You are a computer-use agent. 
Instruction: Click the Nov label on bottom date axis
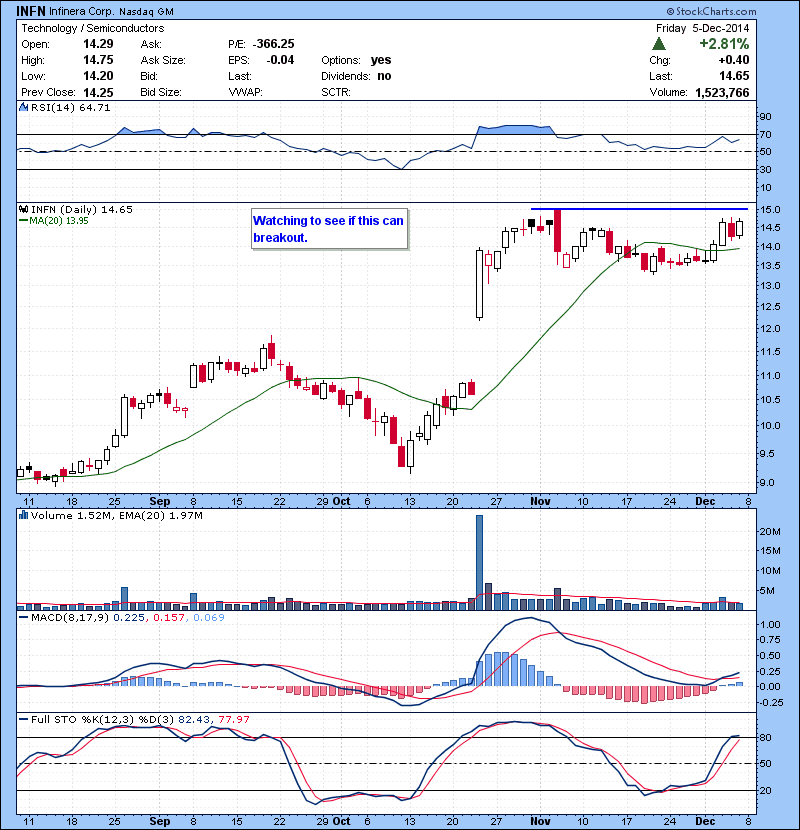tap(540, 821)
